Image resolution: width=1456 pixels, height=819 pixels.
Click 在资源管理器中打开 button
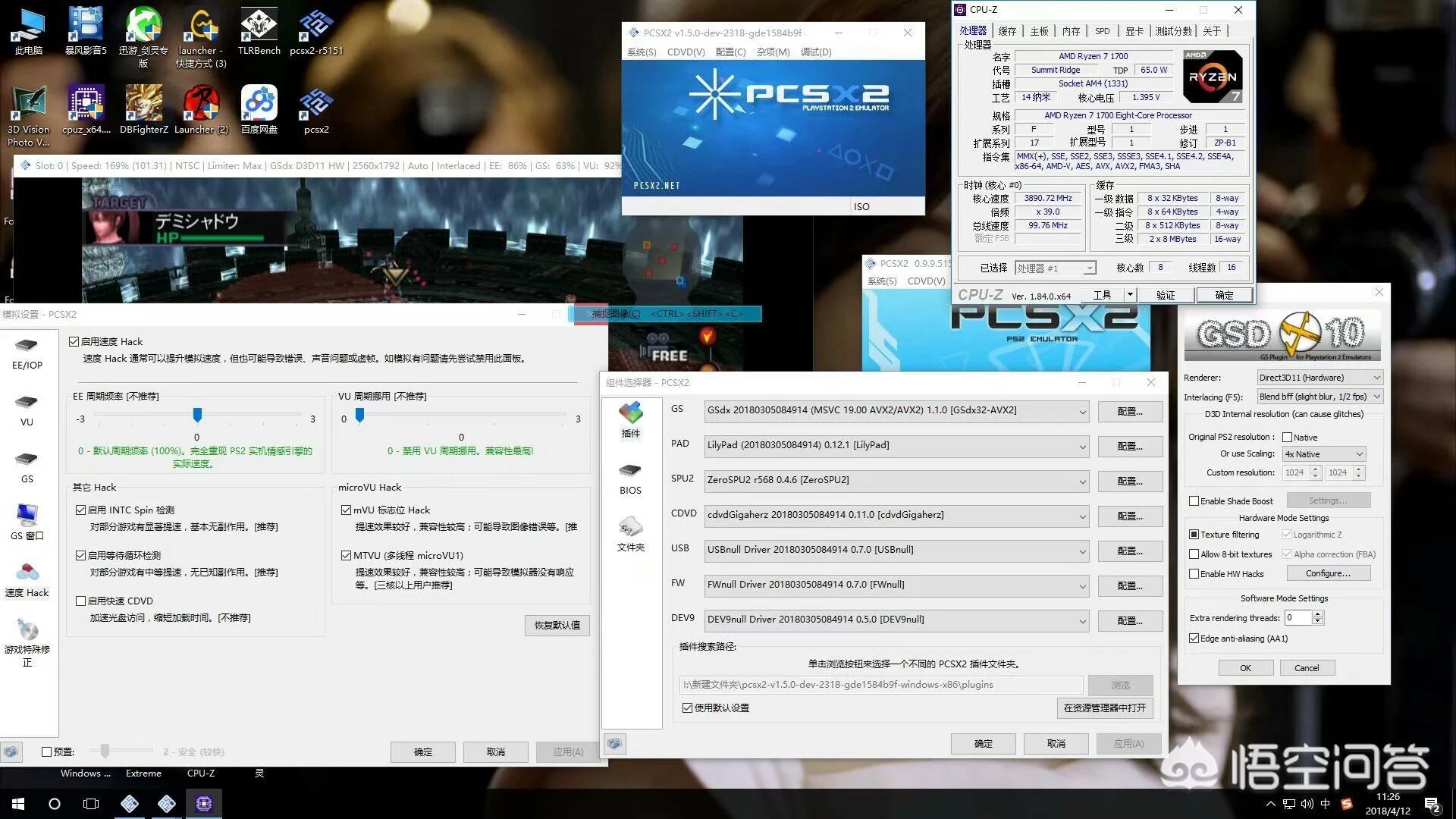[x=1104, y=708]
